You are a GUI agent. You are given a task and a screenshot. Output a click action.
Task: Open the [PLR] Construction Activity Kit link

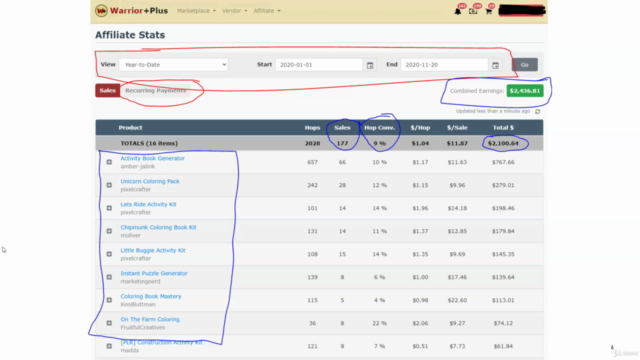(x=161, y=342)
